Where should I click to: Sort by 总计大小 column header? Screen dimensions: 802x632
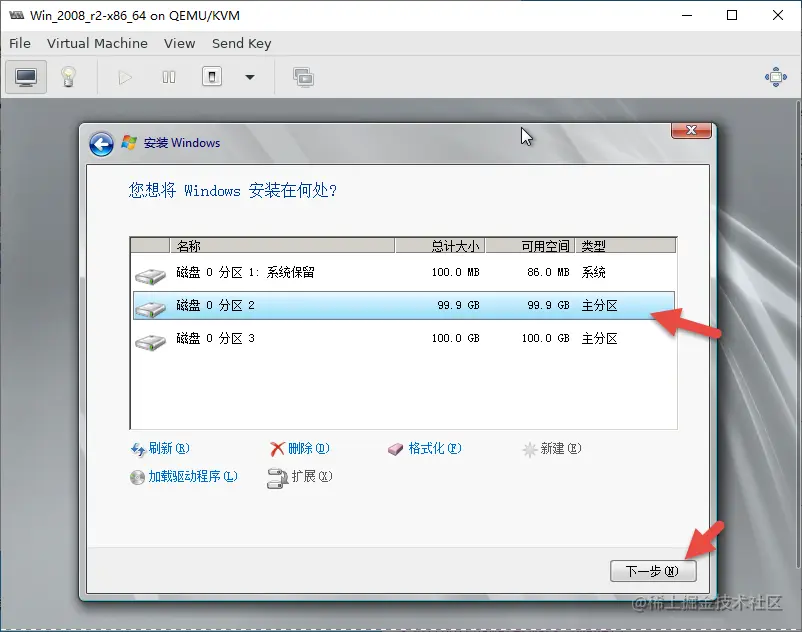[x=440, y=246]
